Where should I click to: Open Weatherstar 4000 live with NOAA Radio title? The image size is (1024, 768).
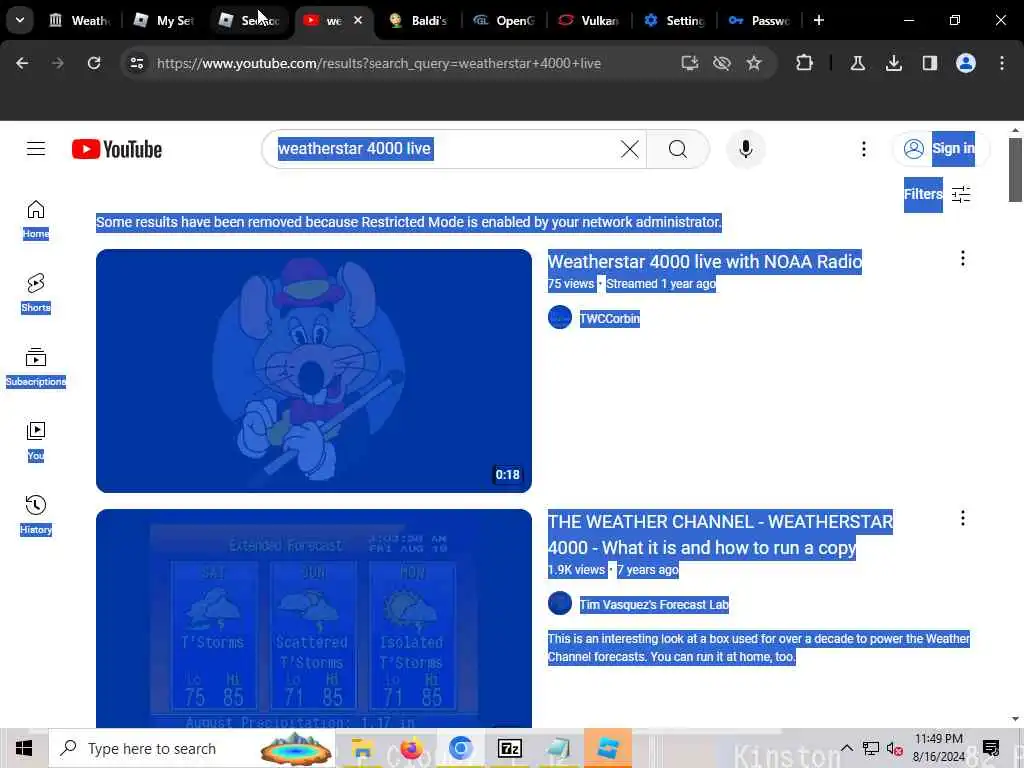click(705, 262)
